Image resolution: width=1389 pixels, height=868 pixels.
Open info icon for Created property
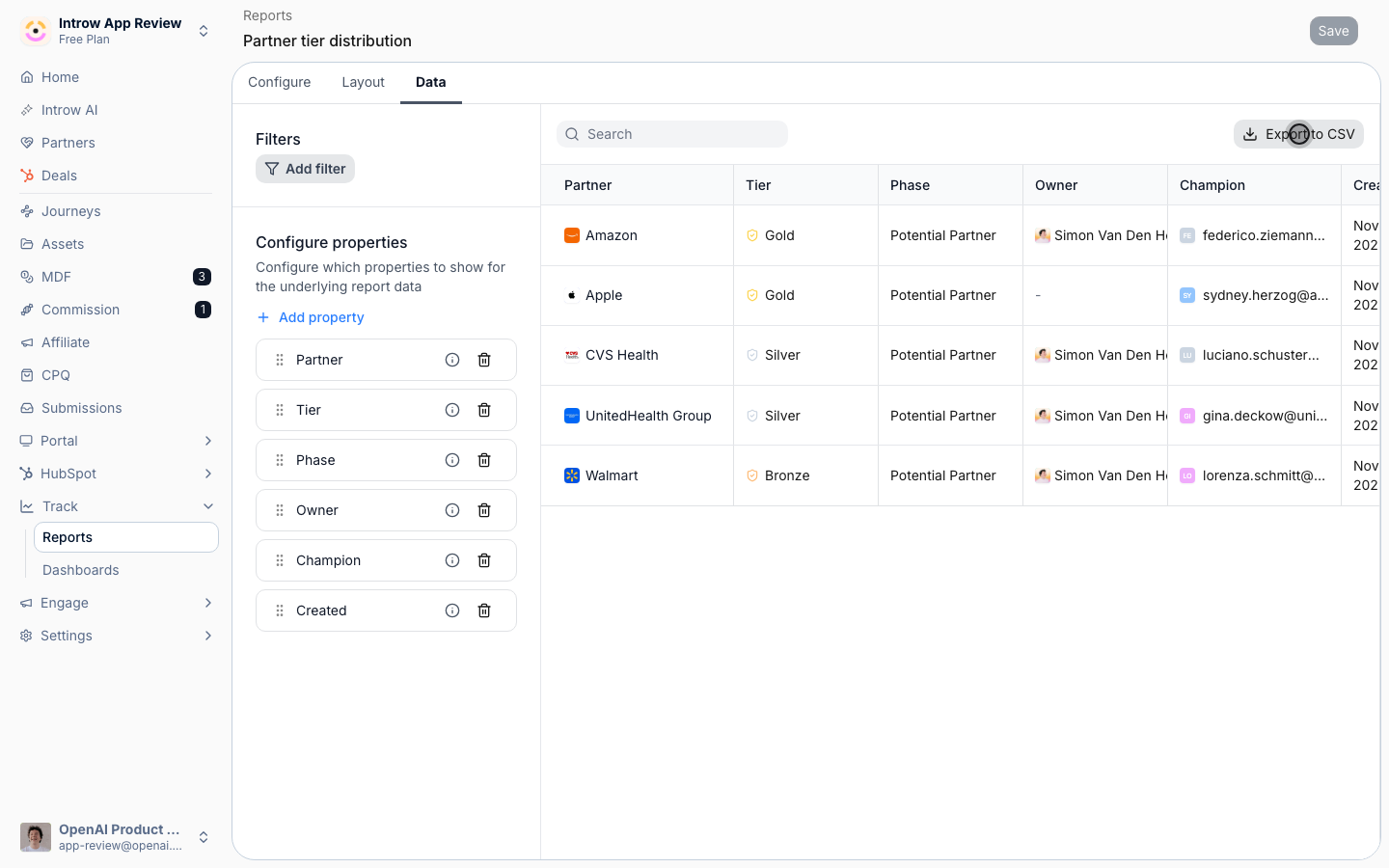click(452, 610)
